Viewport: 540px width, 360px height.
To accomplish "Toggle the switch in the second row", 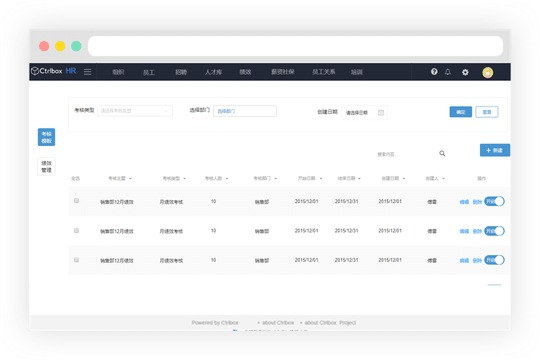I will tap(494, 231).
